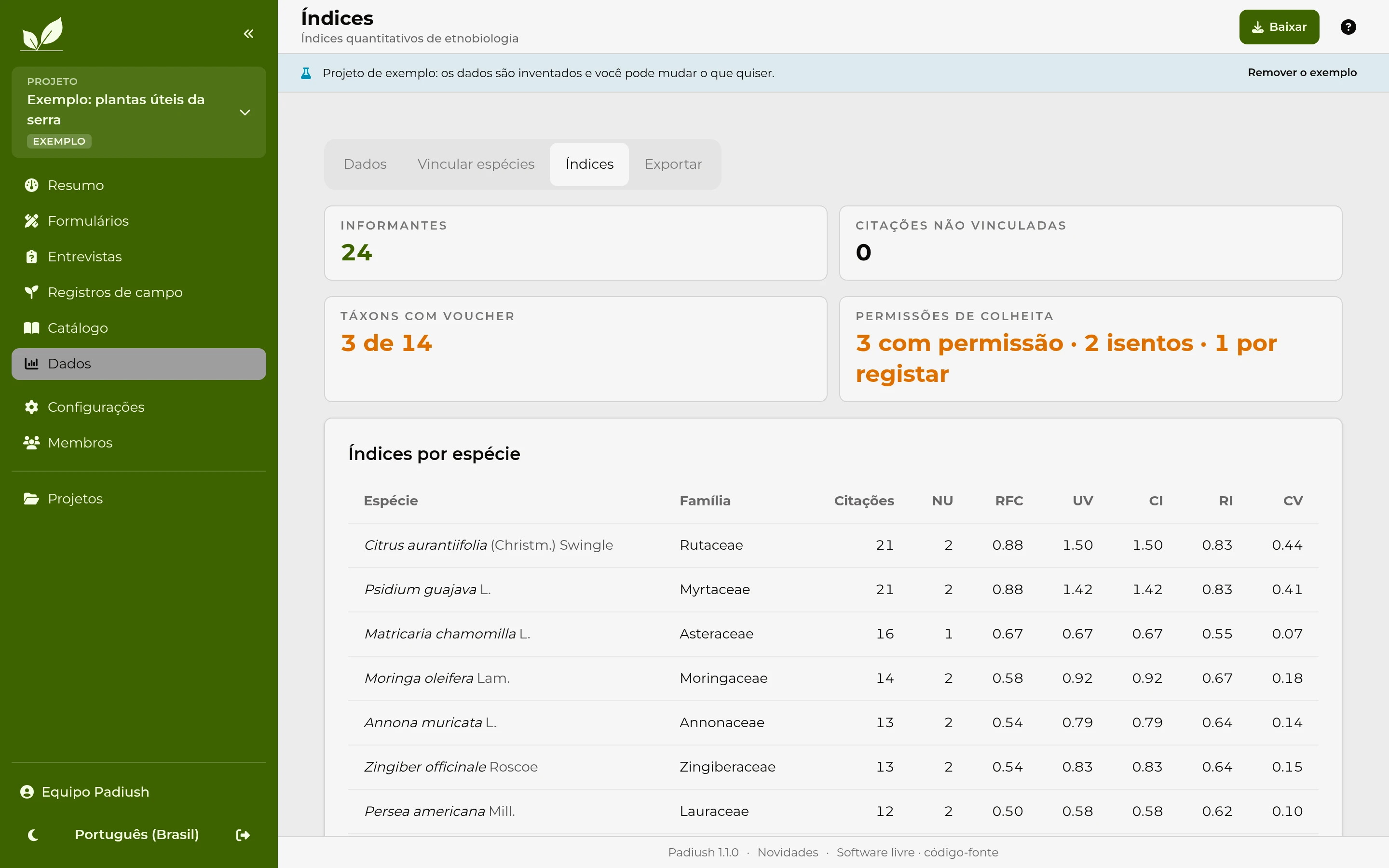Open the Novidades footer link

[x=788, y=852]
